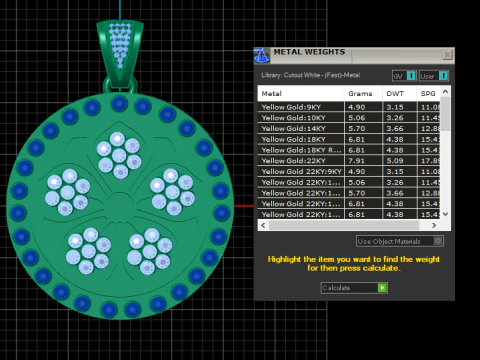Click the horizontal scrollbar bar under metal list

[x=344, y=225]
